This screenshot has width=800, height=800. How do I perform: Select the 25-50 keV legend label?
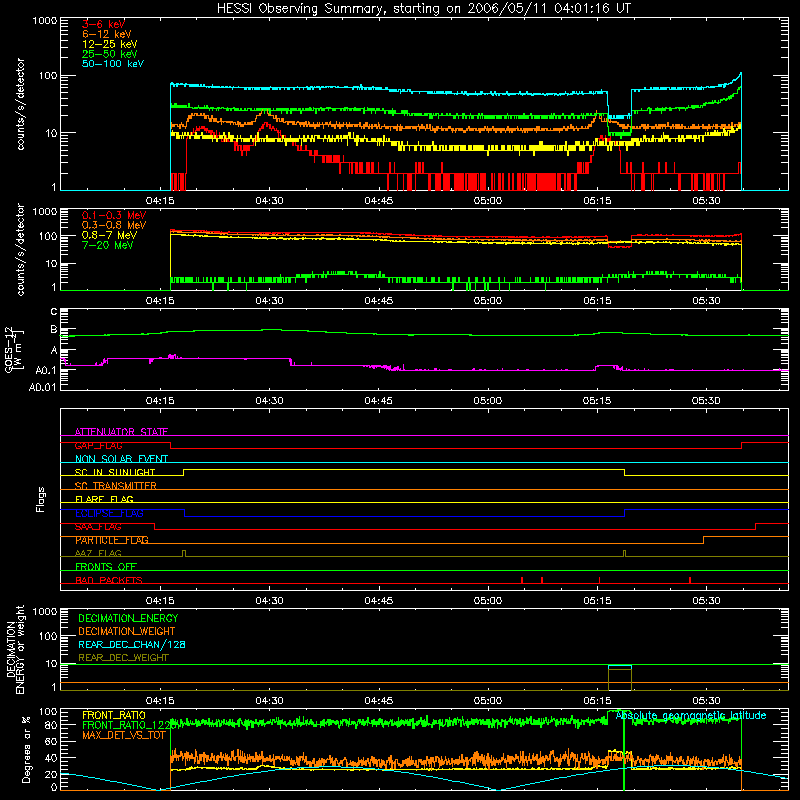pos(110,54)
